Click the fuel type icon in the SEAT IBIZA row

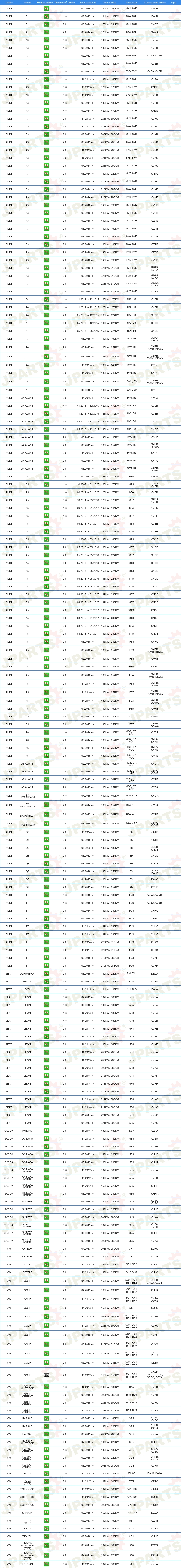coord(46,989)
